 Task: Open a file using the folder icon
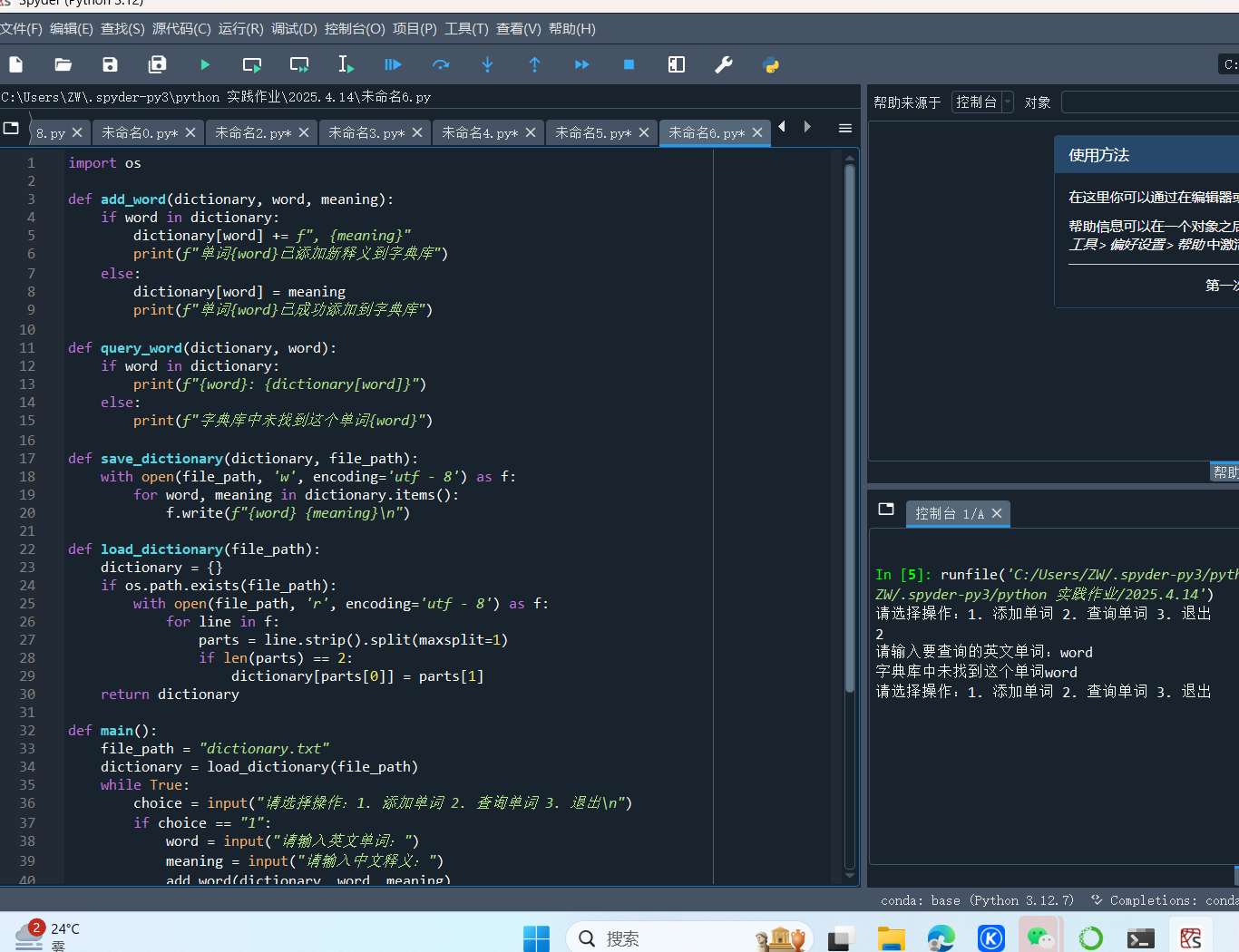pos(63,64)
